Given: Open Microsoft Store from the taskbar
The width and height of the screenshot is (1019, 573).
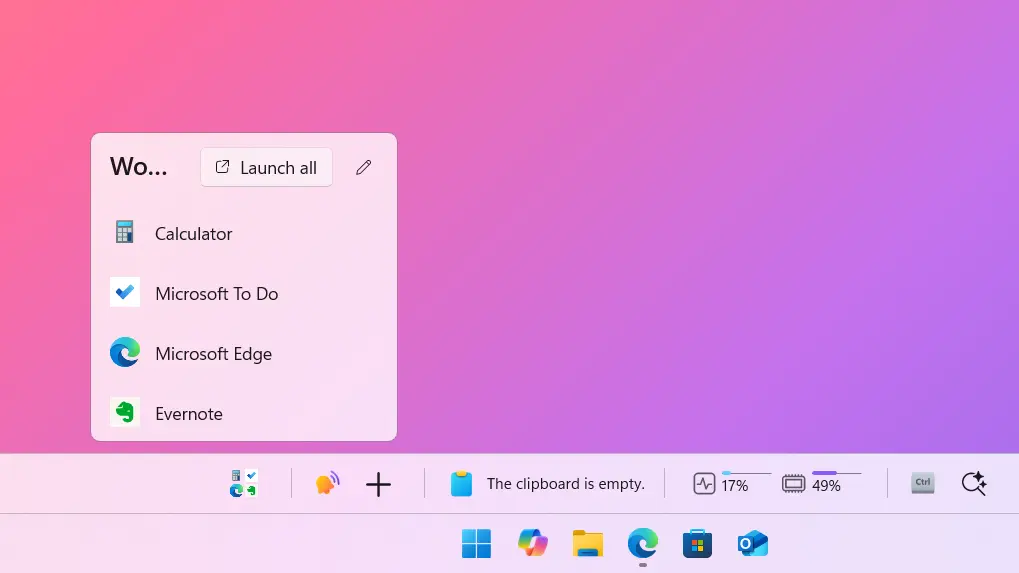Looking at the screenshot, I should [x=697, y=543].
